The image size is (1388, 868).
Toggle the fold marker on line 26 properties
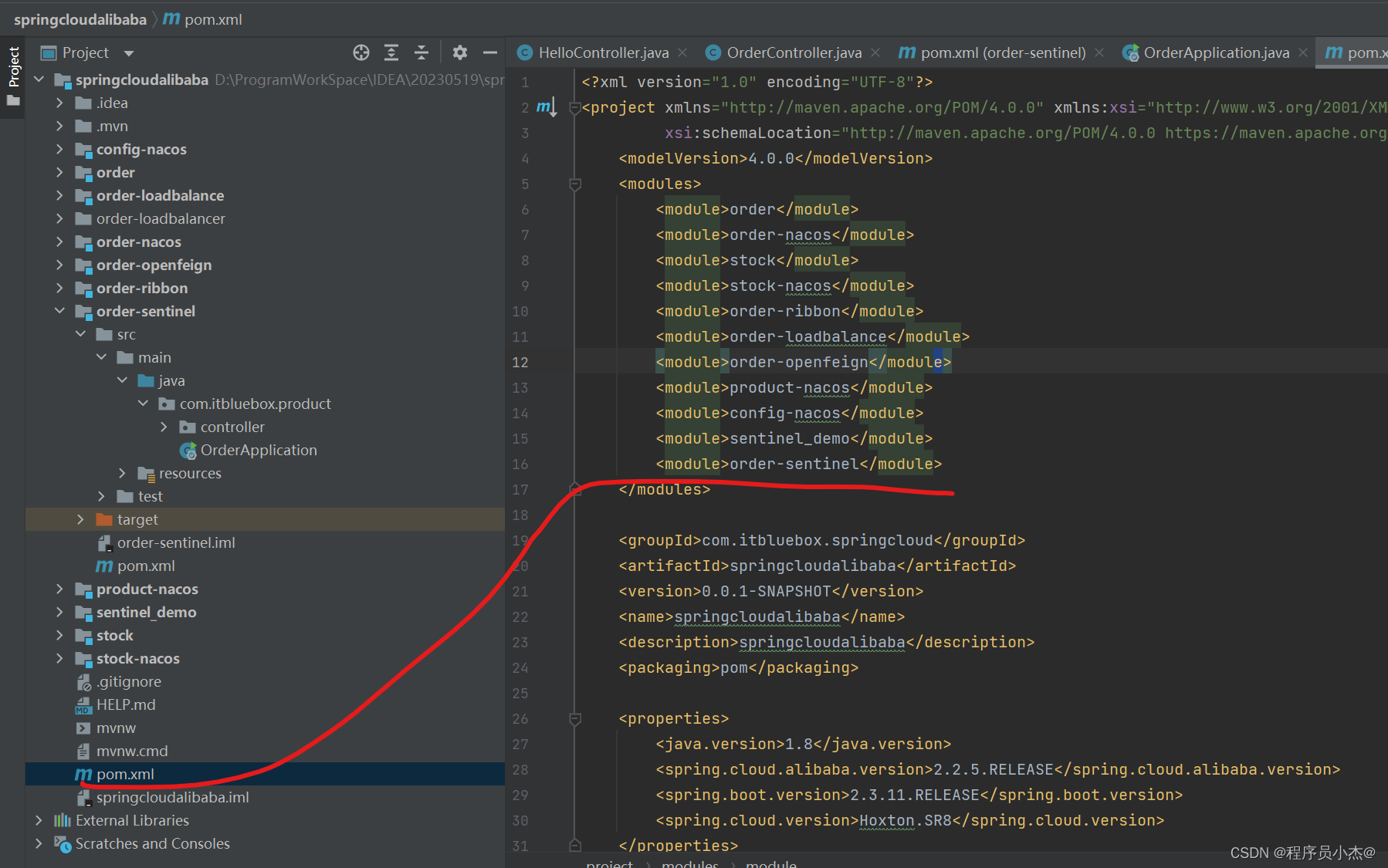coord(575,719)
